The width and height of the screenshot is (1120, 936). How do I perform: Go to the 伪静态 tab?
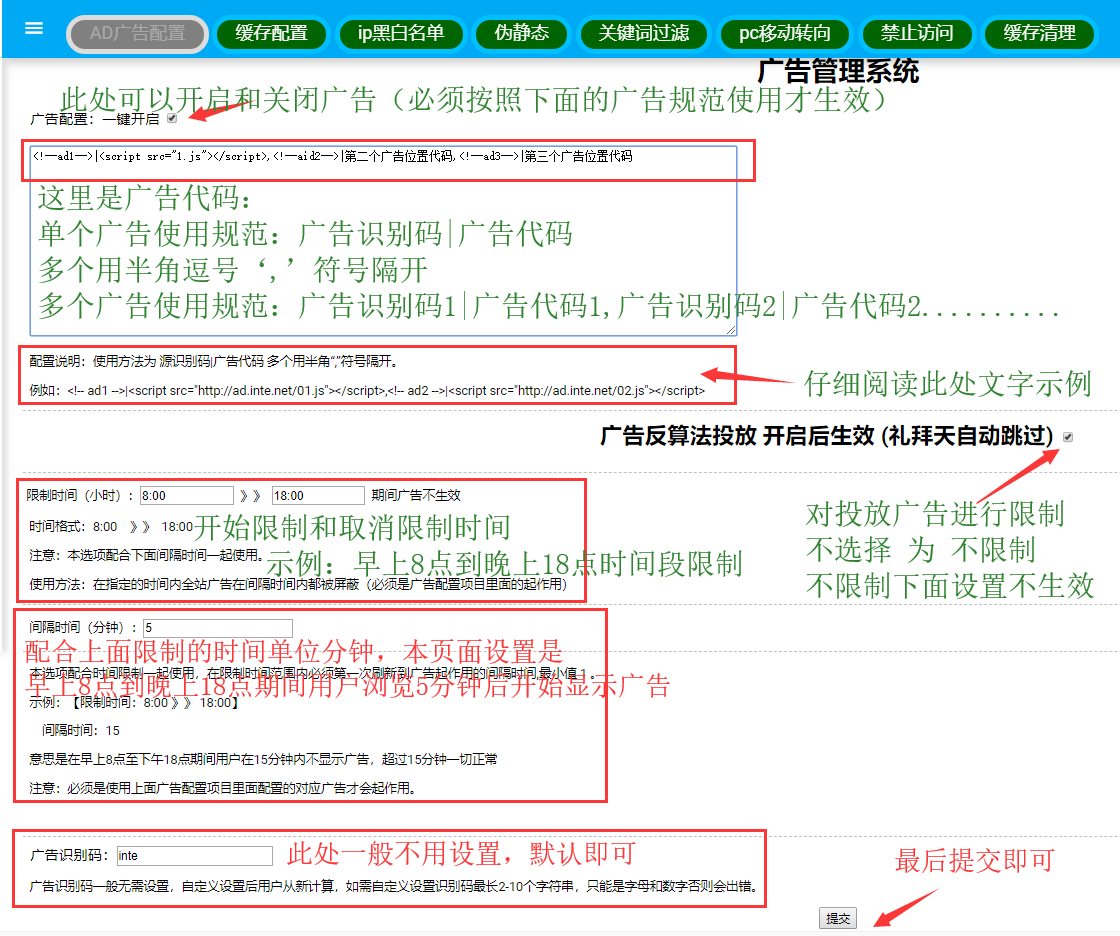[522, 34]
